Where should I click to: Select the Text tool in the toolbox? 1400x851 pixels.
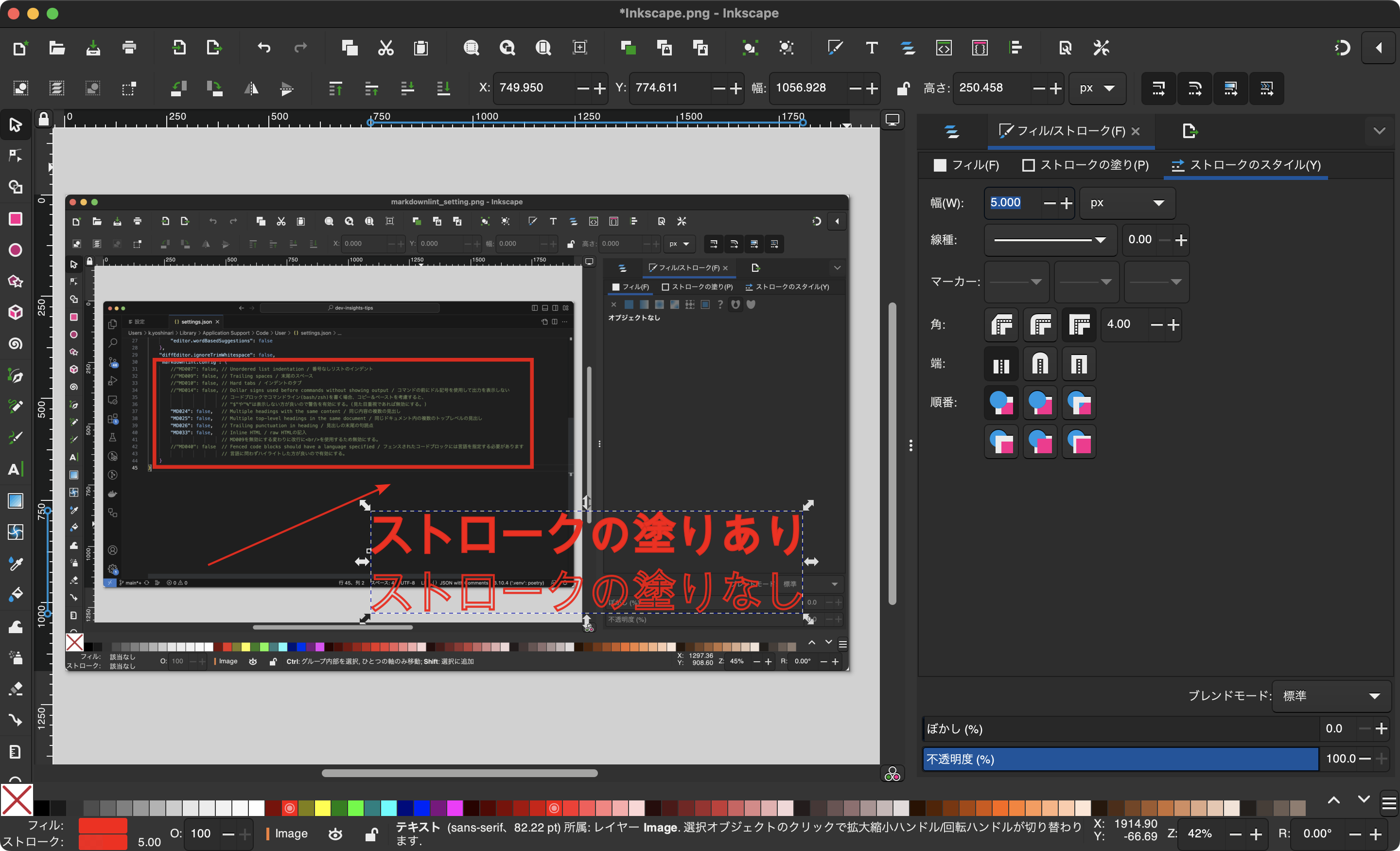point(16,469)
